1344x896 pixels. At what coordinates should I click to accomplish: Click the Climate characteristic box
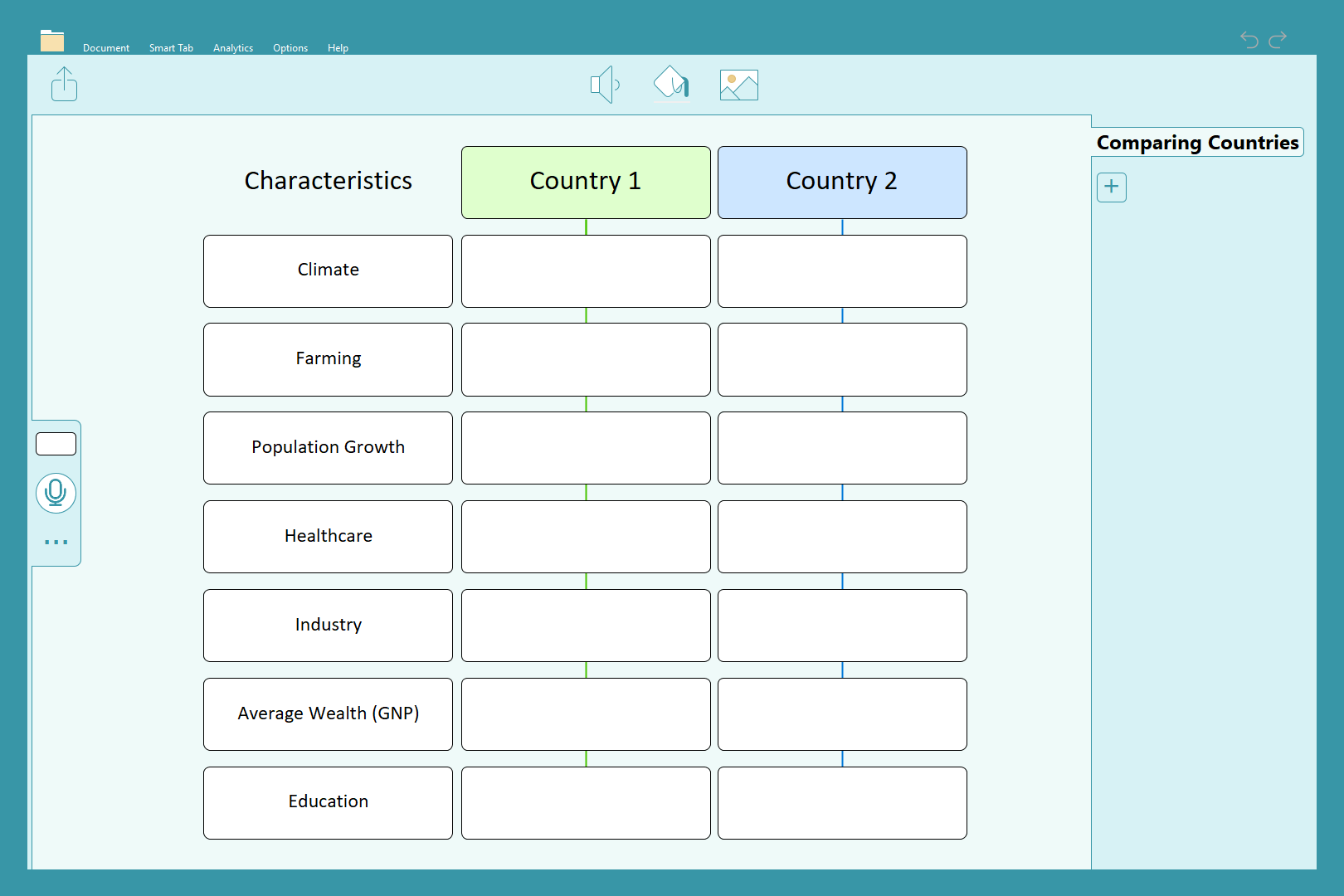click(x=328, y=271)
